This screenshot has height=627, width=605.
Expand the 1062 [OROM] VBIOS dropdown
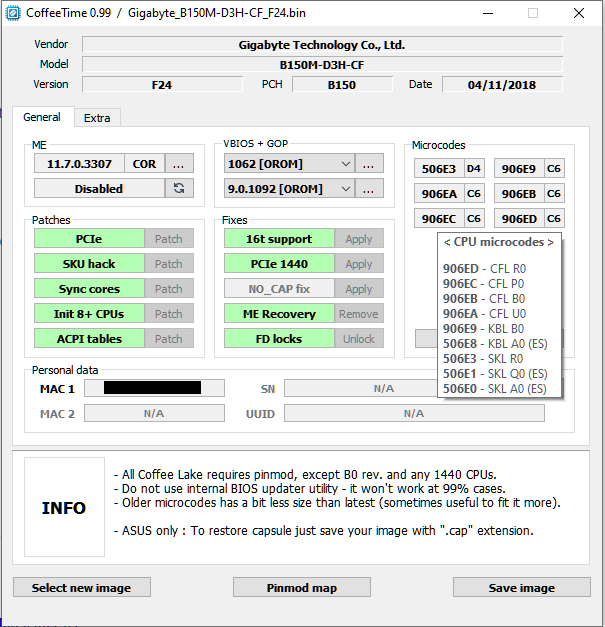coord(346,164)
